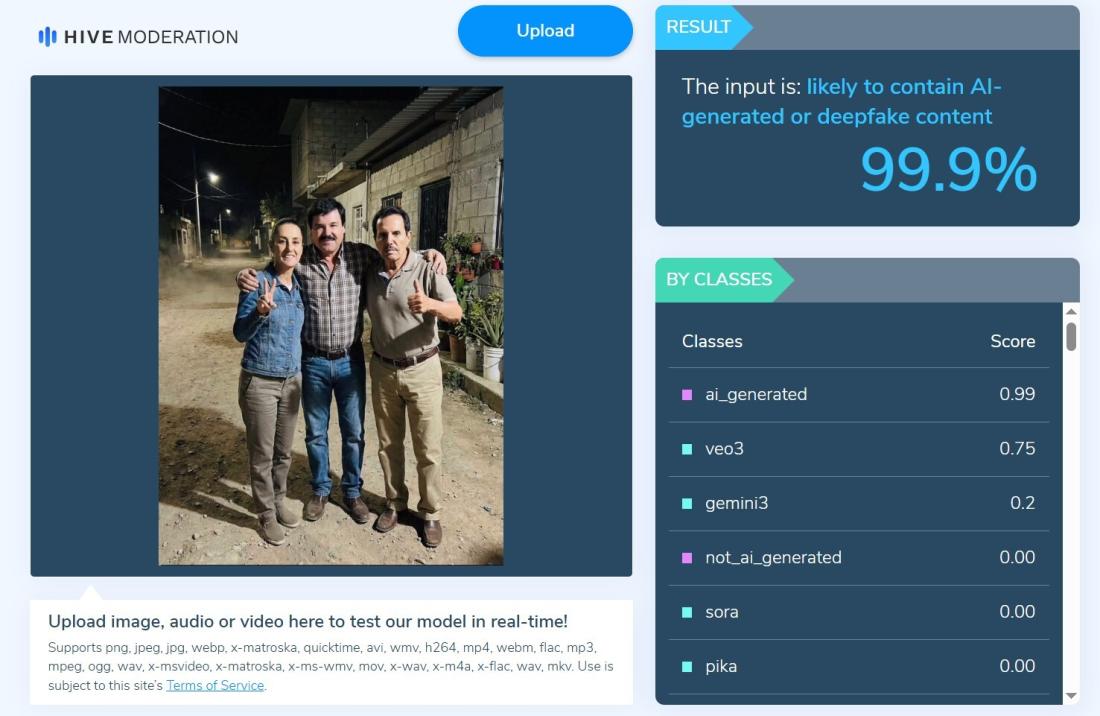The width and height of the screenshot is (1100, 716).
Task: Click the 99.9% result value
Action: (x=947, y=170)
